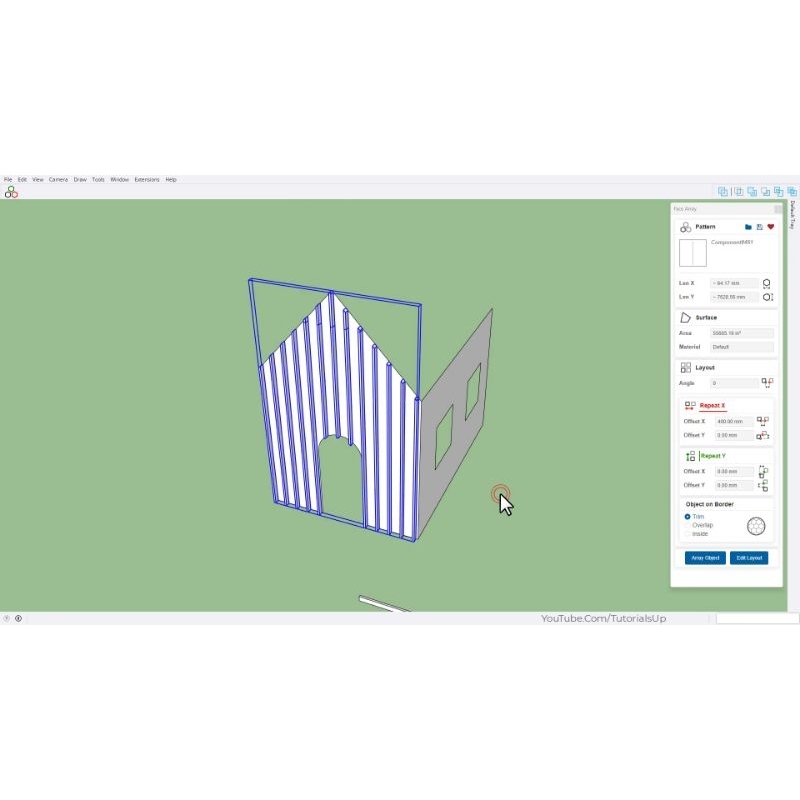Screen dimensions: 800x800
Task: Click Repeat Y Offset Y picker icon
Action: [763, 486]
